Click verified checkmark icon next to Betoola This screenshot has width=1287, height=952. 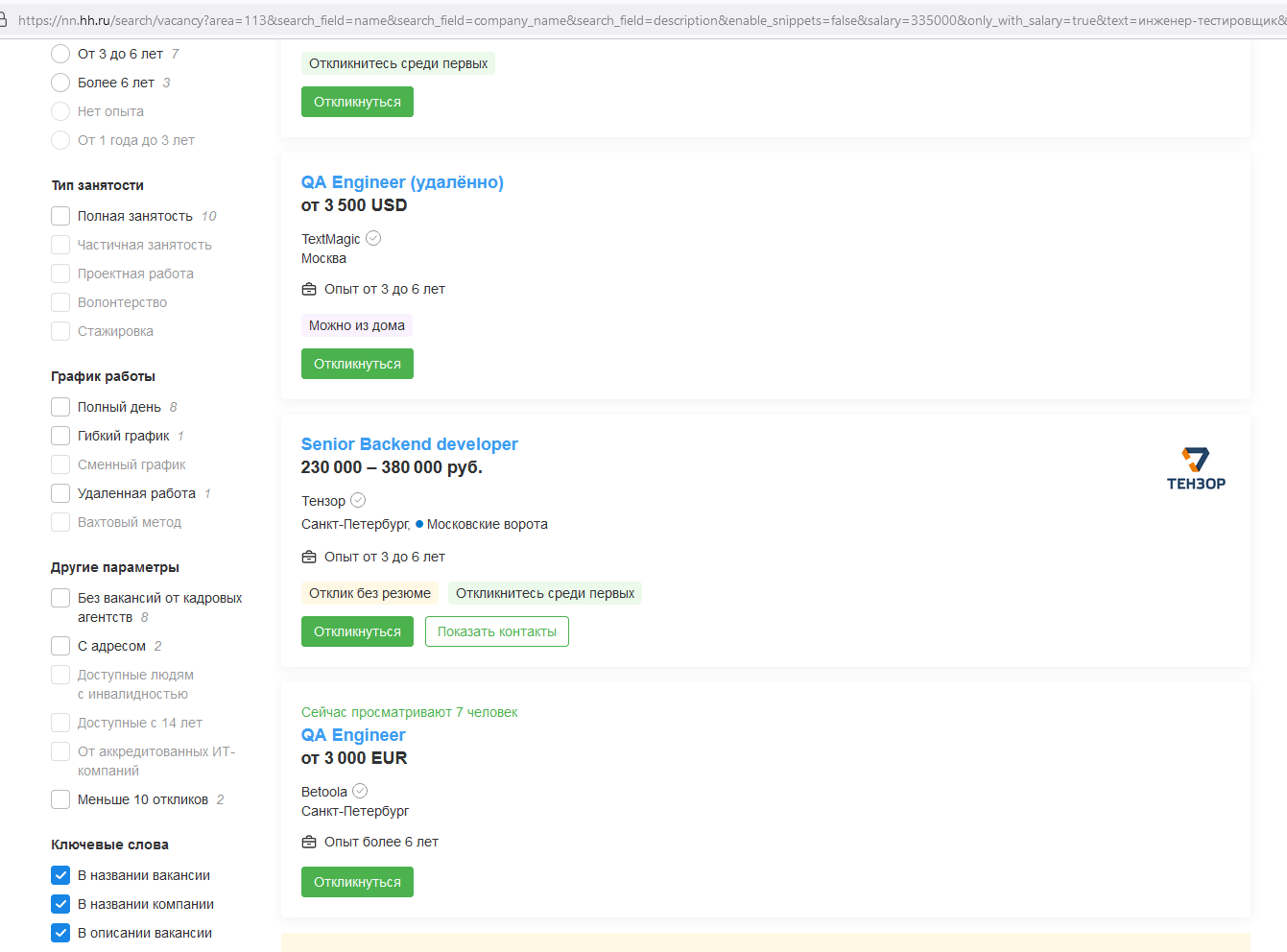tap(360, 791)
